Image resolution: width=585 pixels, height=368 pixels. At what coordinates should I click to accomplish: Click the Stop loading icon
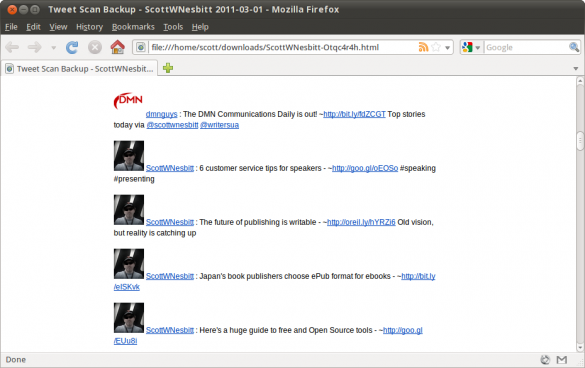point(95,47)
